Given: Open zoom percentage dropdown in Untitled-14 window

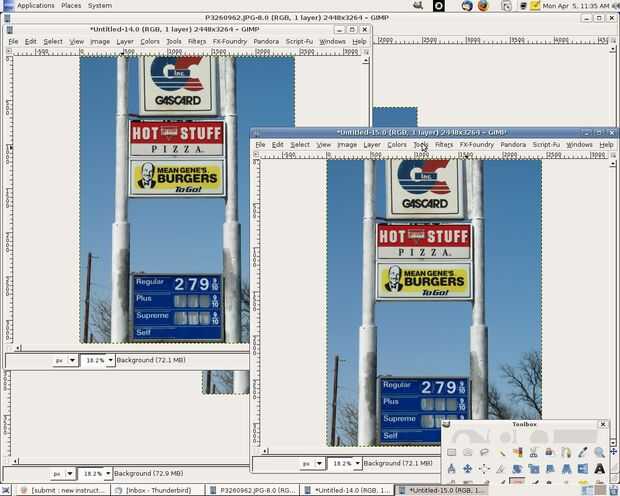Looking at the screenshot, I should pyautogui.click(x=110, y=360).
